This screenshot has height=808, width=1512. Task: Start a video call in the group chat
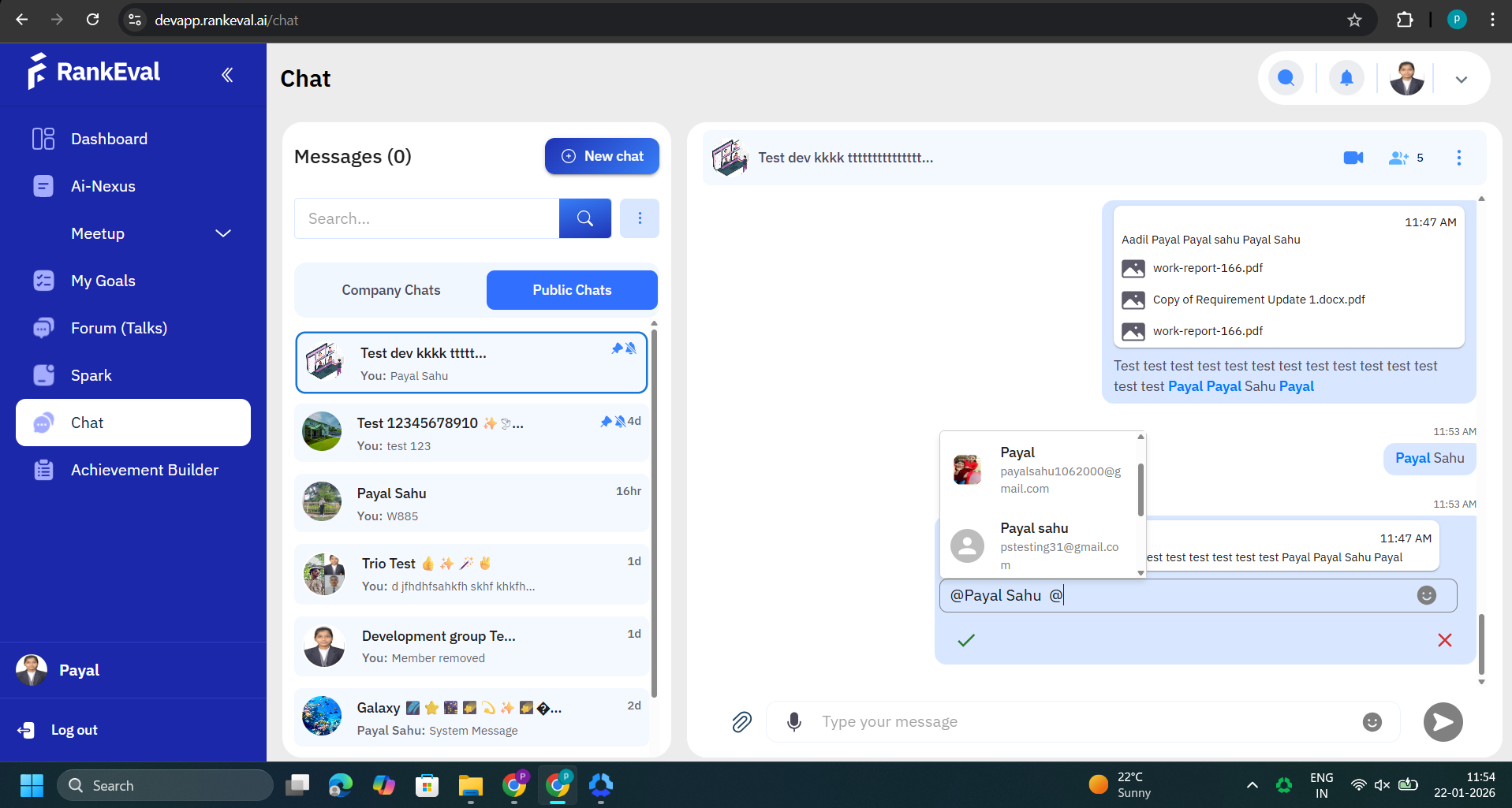[x=1353, y=158]
